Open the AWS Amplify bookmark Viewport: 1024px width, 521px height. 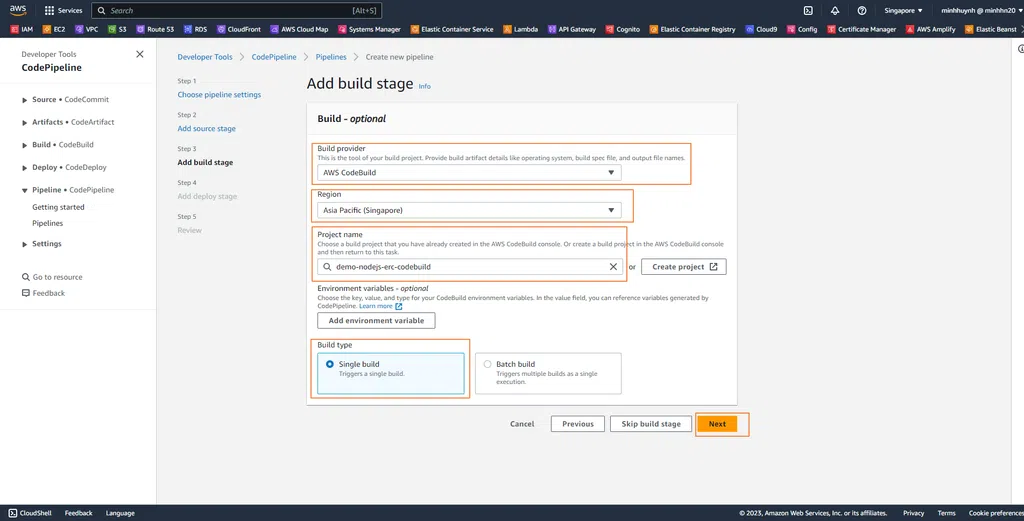point(931,29)
